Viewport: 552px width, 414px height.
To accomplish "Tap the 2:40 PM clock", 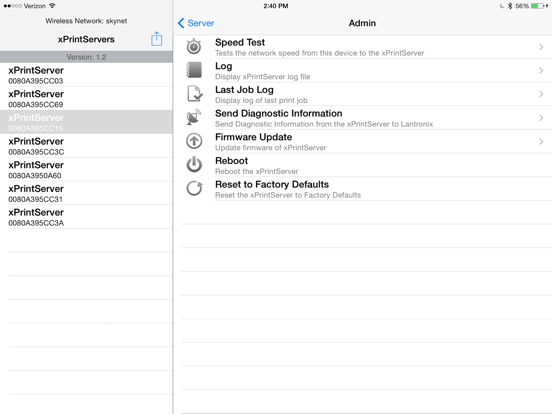I will (276, 6).
